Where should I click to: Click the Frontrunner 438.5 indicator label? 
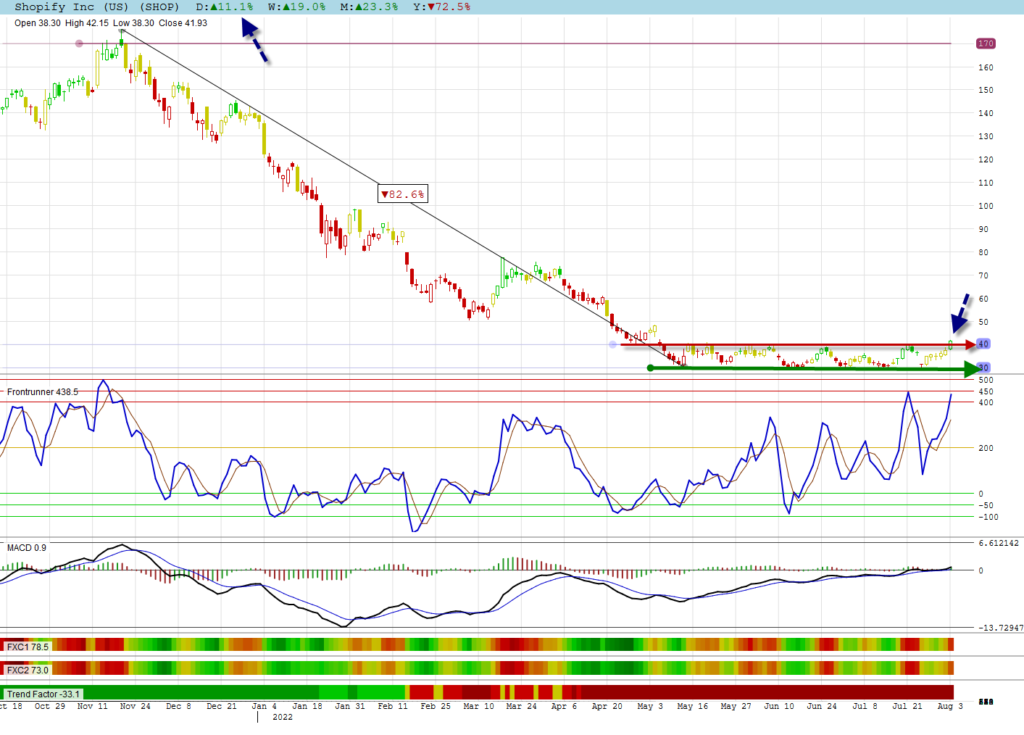tap(42, 392)
